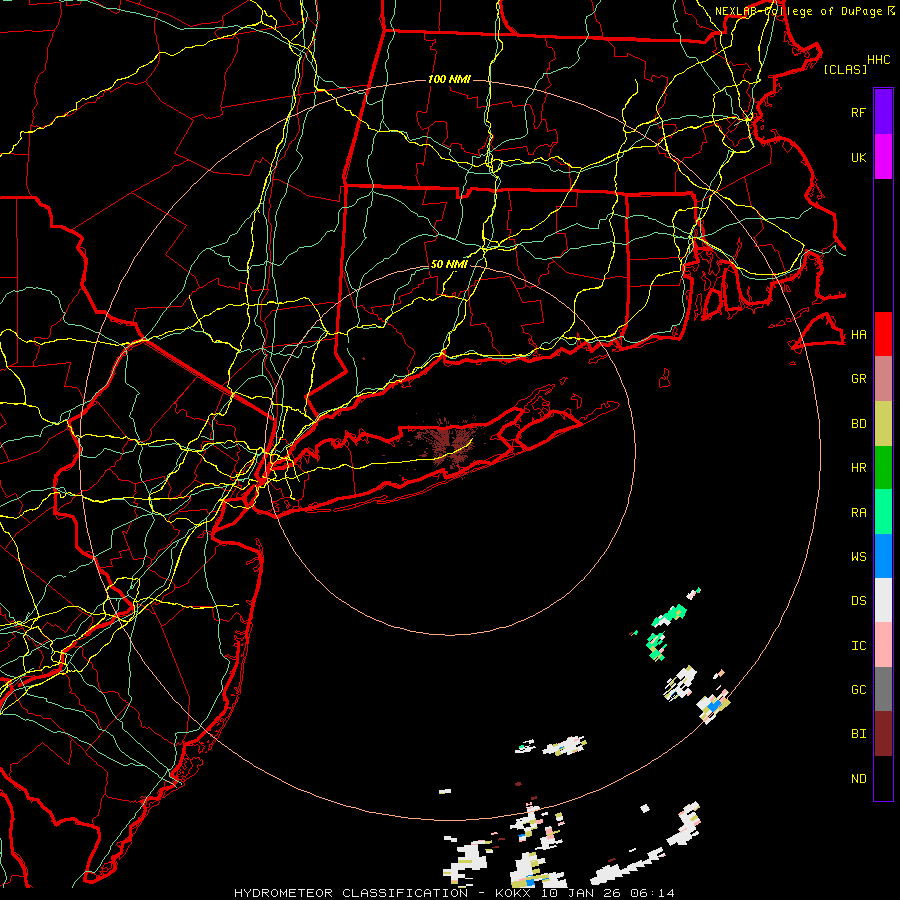Viewport: 900px width, 900px height.
Task: Click the "50 NMI" range ring label
Action: pyautogui.click(x=449, y=265)
